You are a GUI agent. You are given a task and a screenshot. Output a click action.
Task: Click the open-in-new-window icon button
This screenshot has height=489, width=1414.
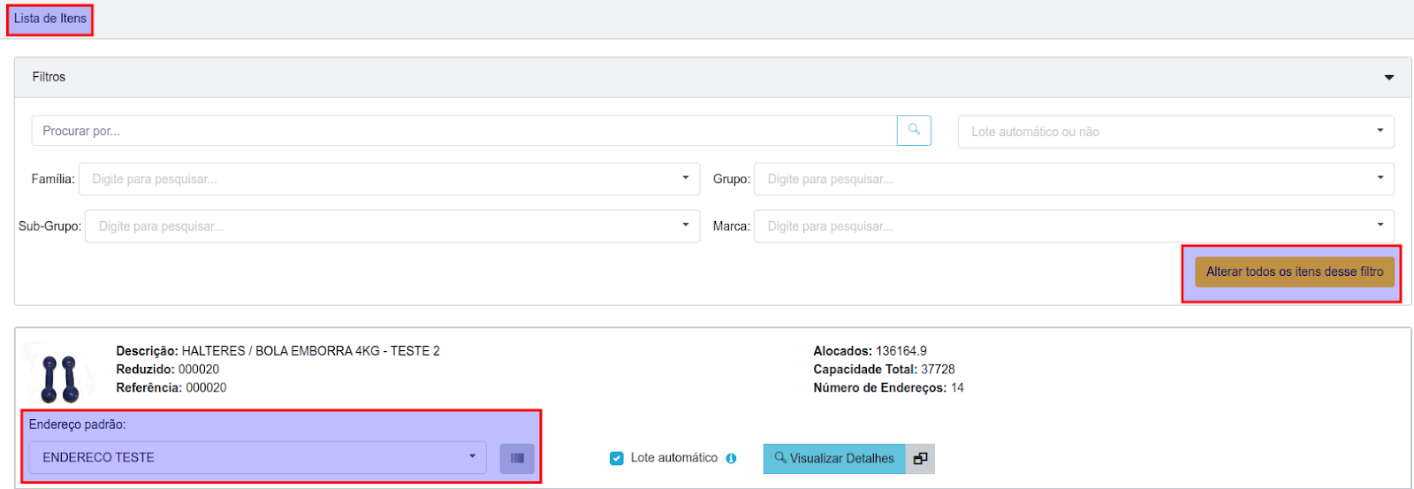point(920,458)
